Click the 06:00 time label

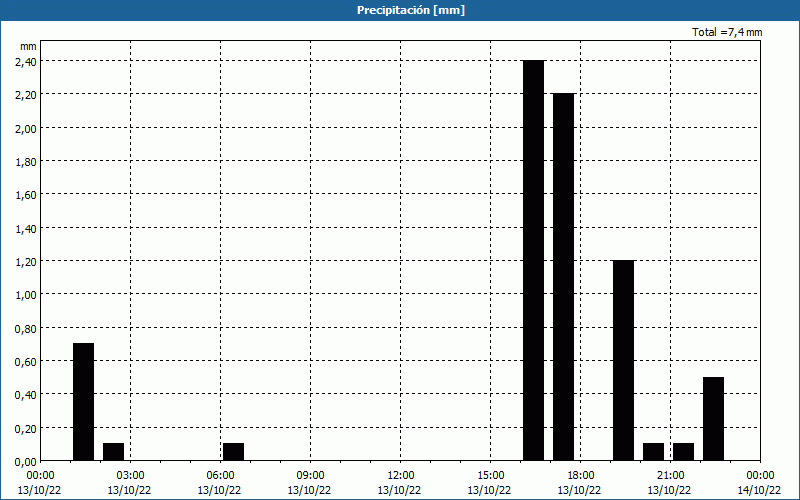pos(220,476)
